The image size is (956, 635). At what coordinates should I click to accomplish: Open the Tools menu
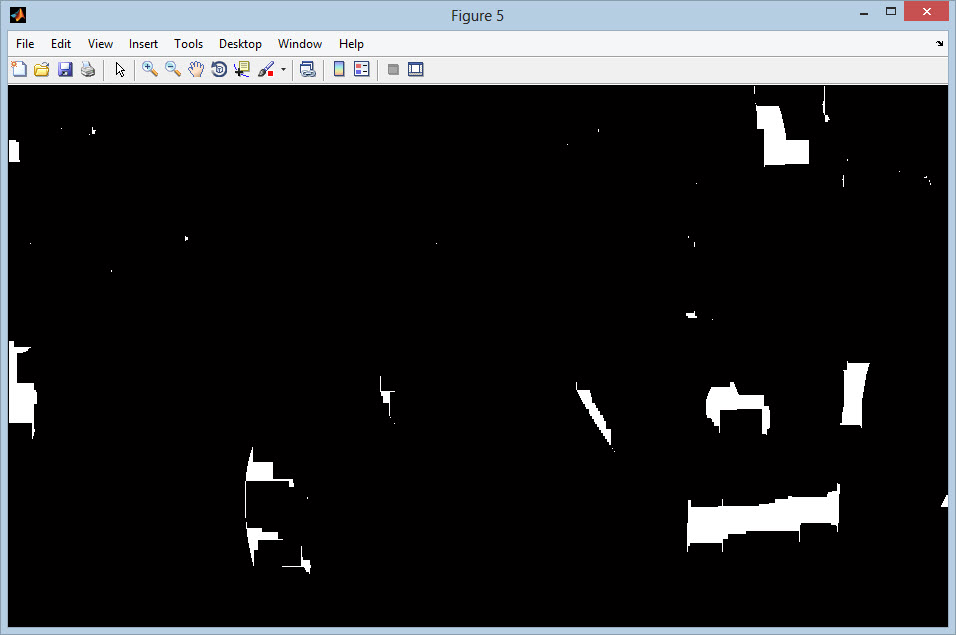coord(188,44)
